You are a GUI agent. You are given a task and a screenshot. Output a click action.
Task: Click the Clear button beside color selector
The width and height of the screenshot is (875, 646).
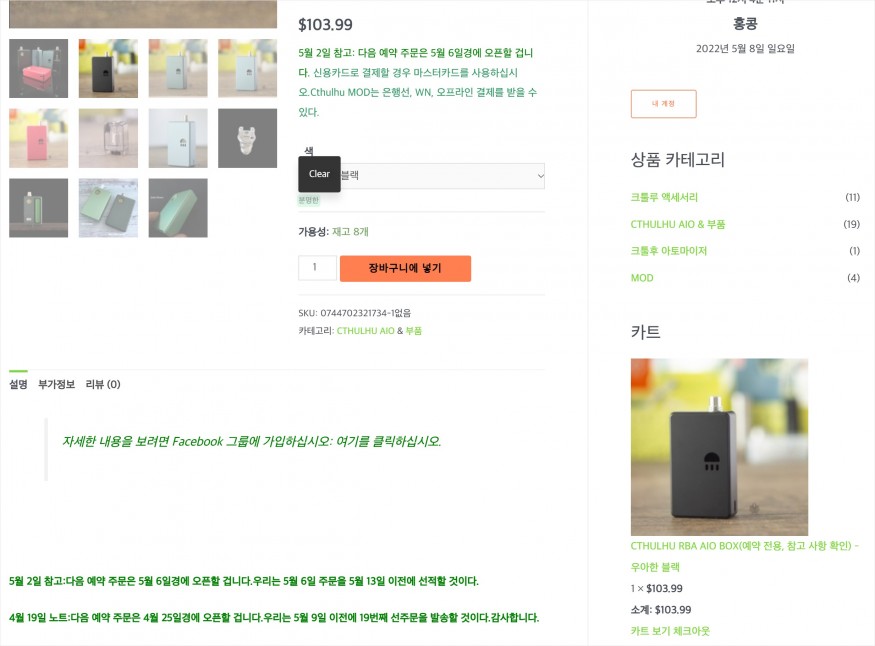click(x=319, y=174)
